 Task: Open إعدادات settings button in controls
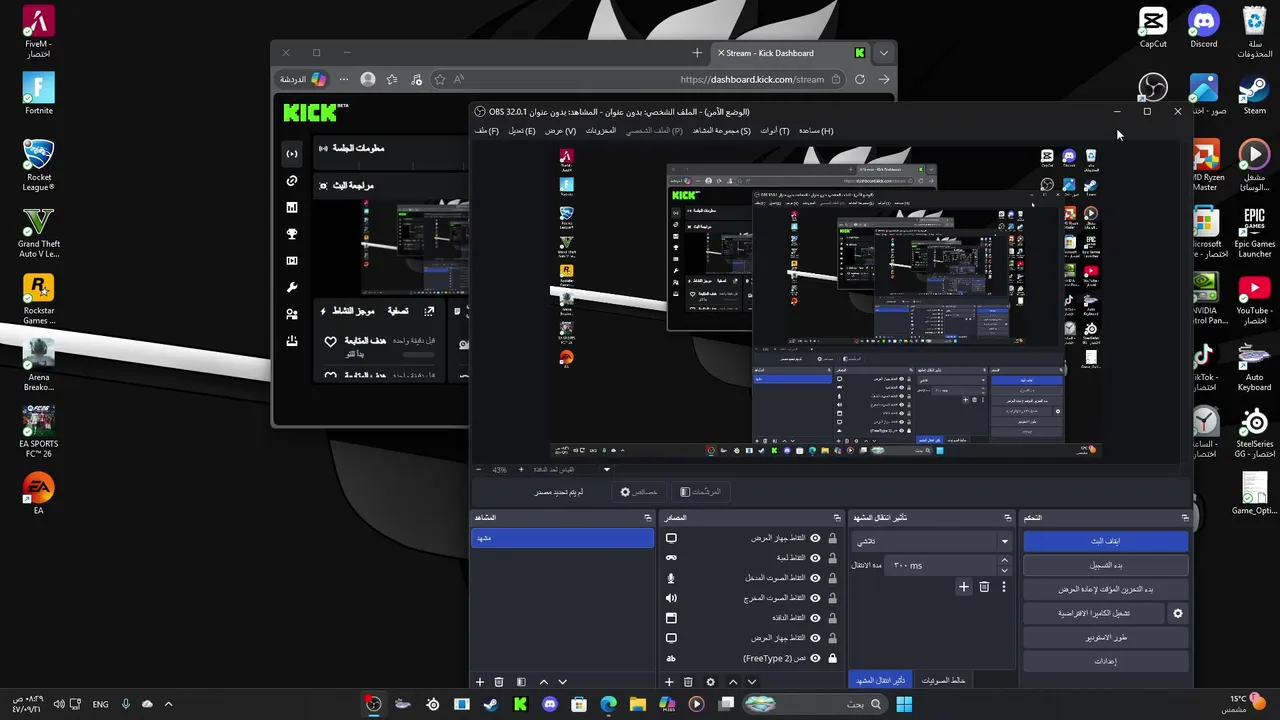coord(1105,661)
